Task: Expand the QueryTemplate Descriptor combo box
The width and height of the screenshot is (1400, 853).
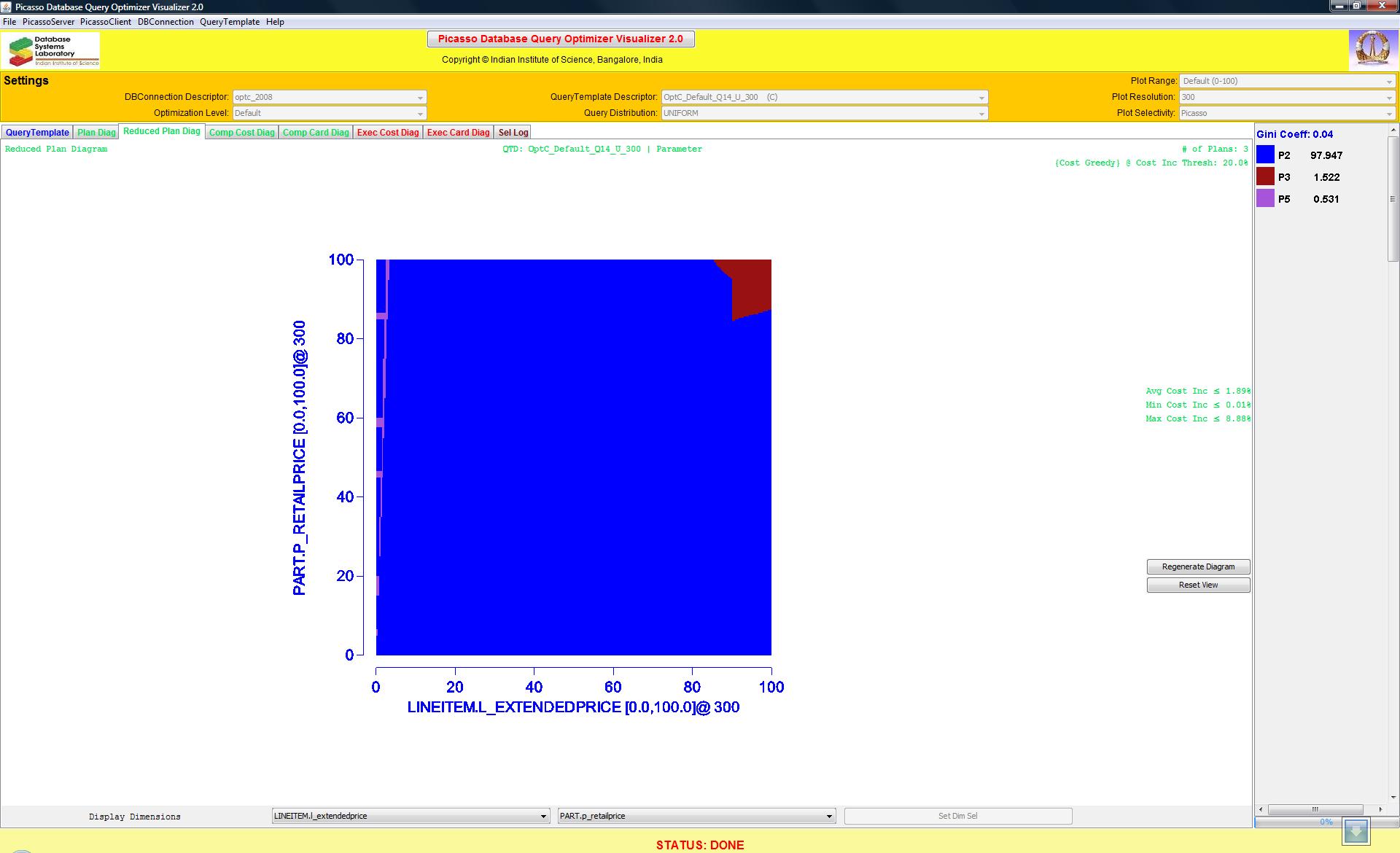Action: tap(824, 97)
